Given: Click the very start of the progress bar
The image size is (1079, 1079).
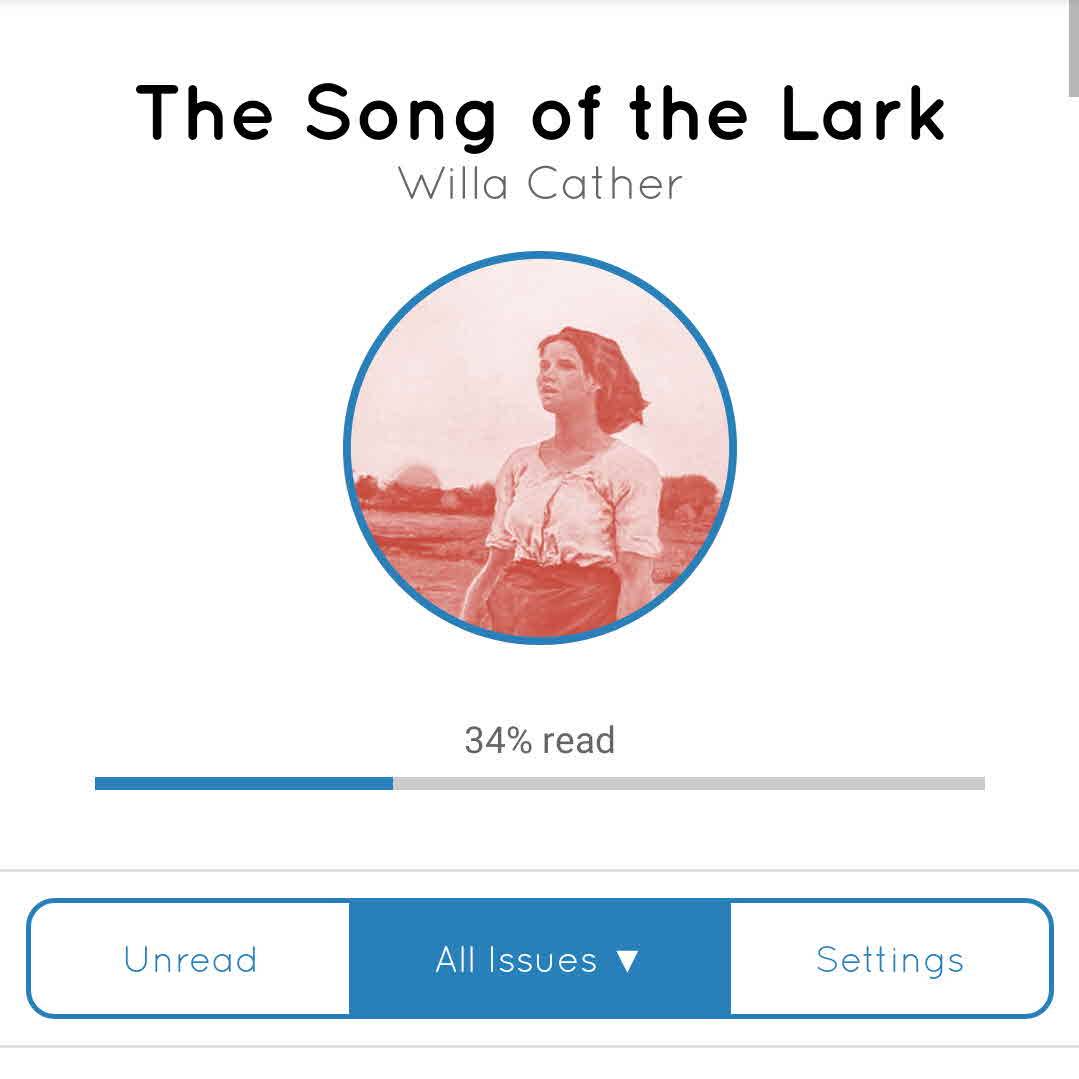Looking at the screenshot, I should [98, 783].
